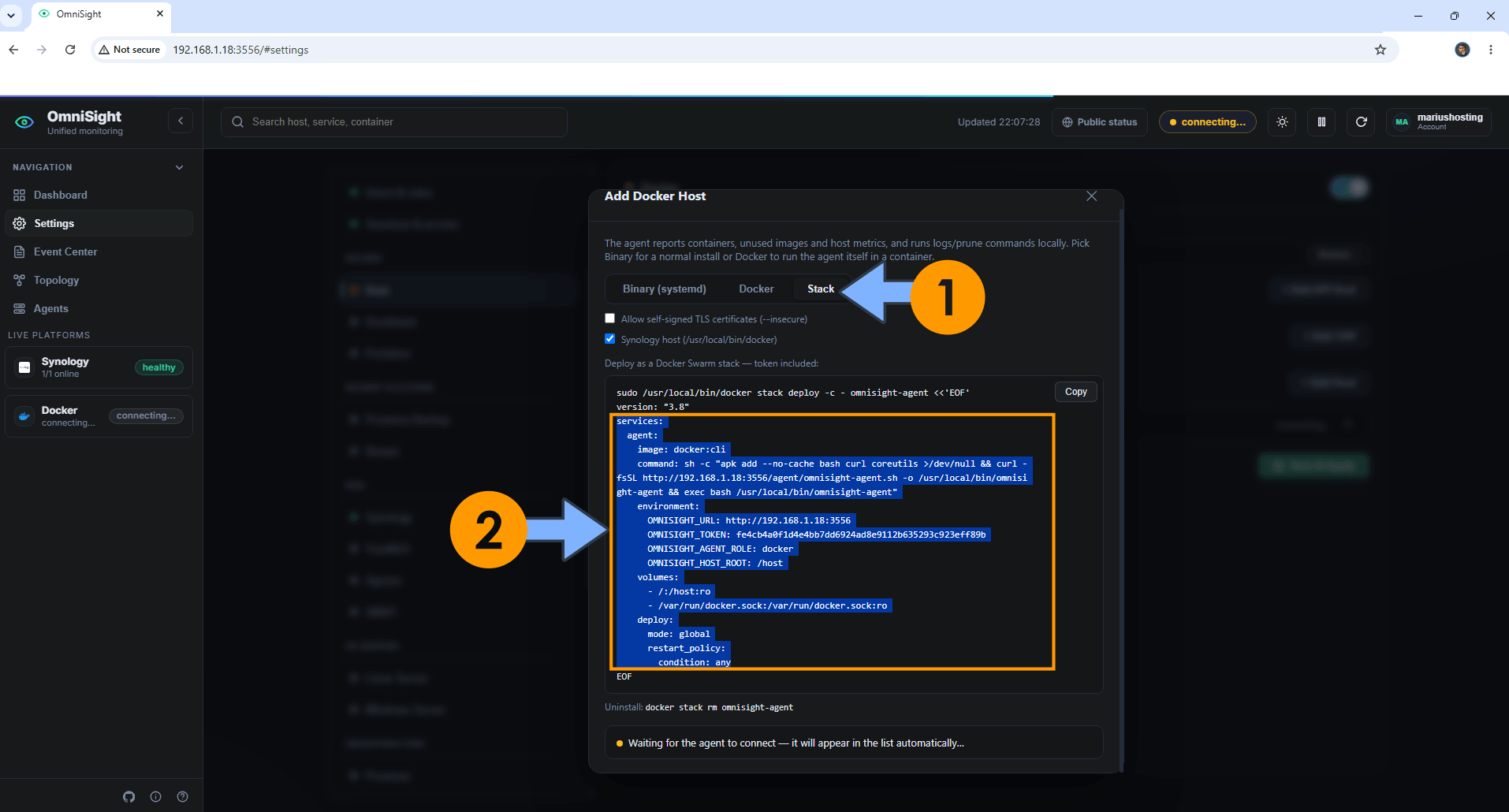Click the refresh icon in OmniSight header

pos(1361,122)
